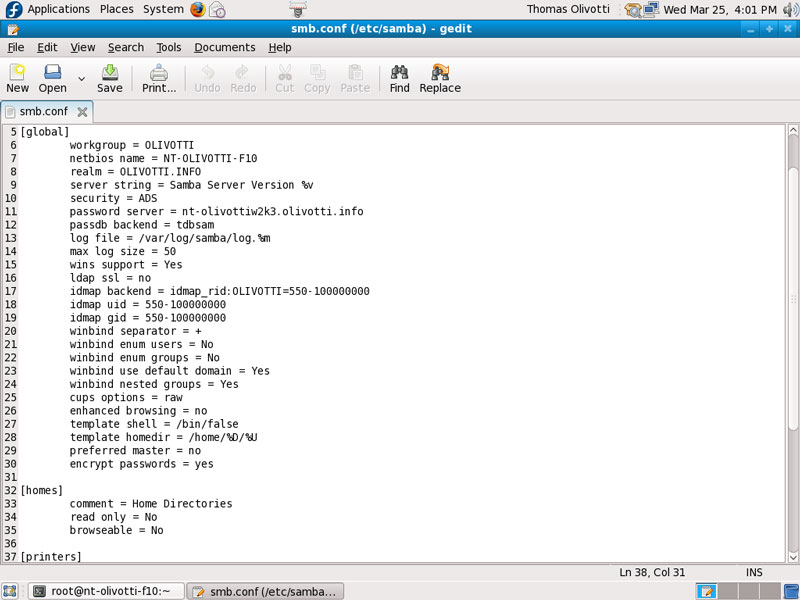
Task: Open the Help menu
Action: [x=280, y=47]
